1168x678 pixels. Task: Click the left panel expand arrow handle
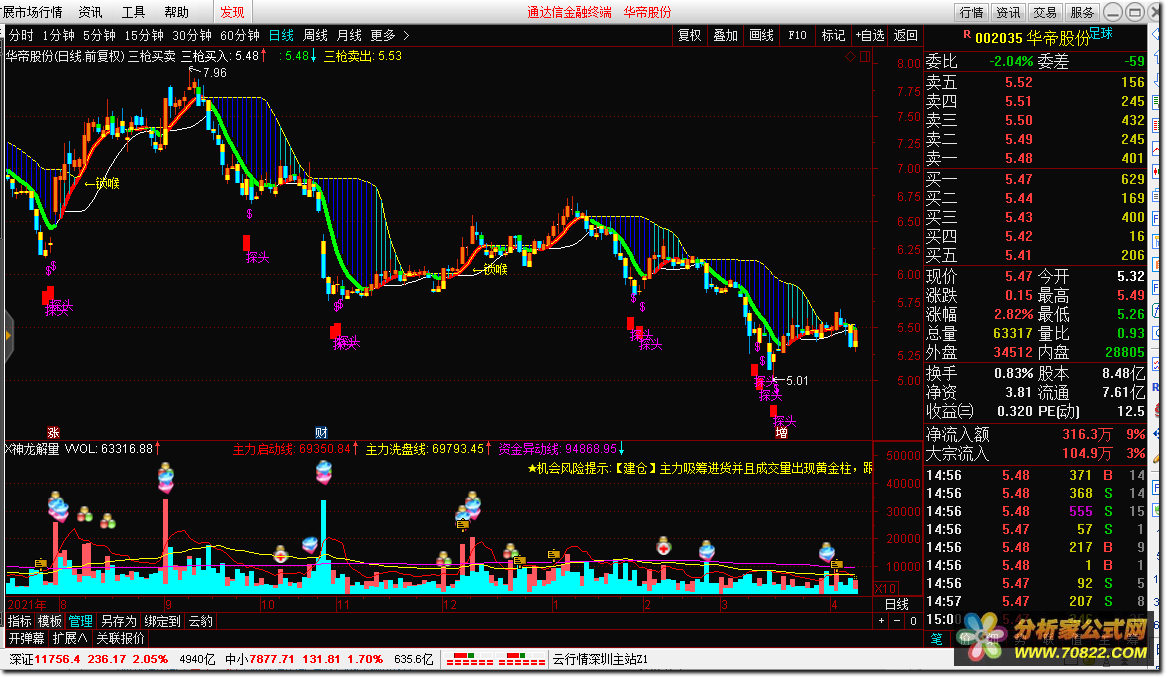pos(8,335)
